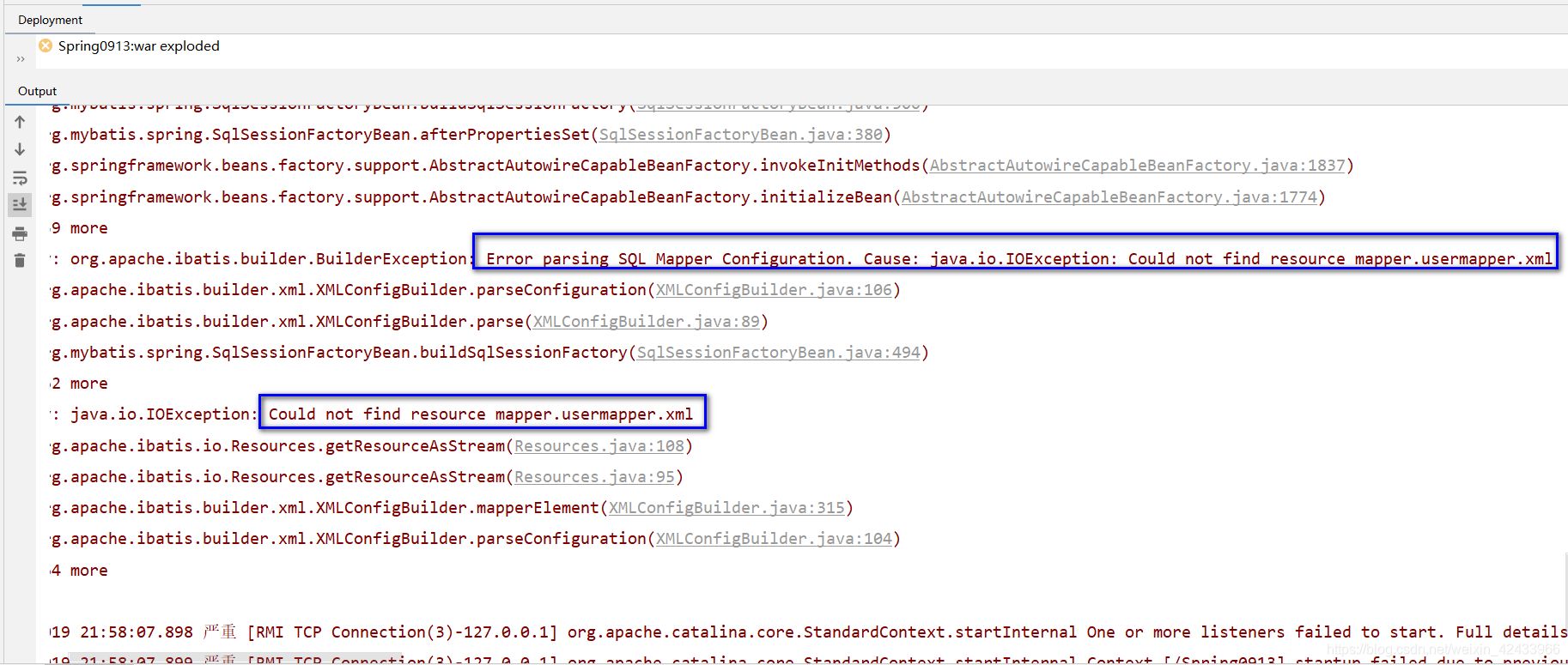Expand the hidden tool buttons chevron

coord(21,59)
